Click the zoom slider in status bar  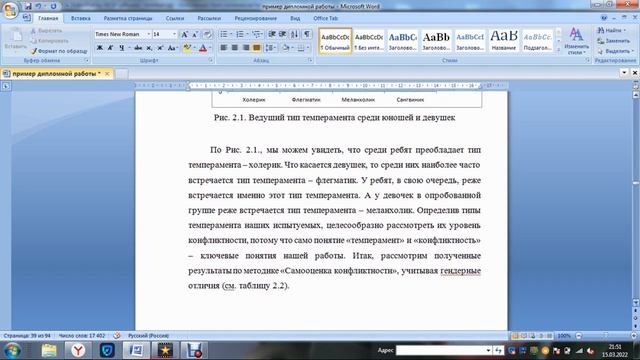point(606,336)
